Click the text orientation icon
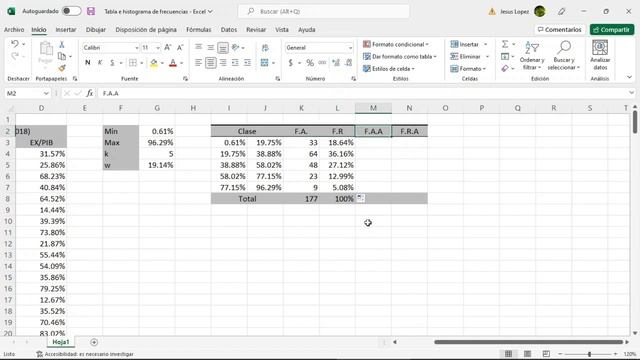This screenshot has width=640, height=360. pos(236,48)
